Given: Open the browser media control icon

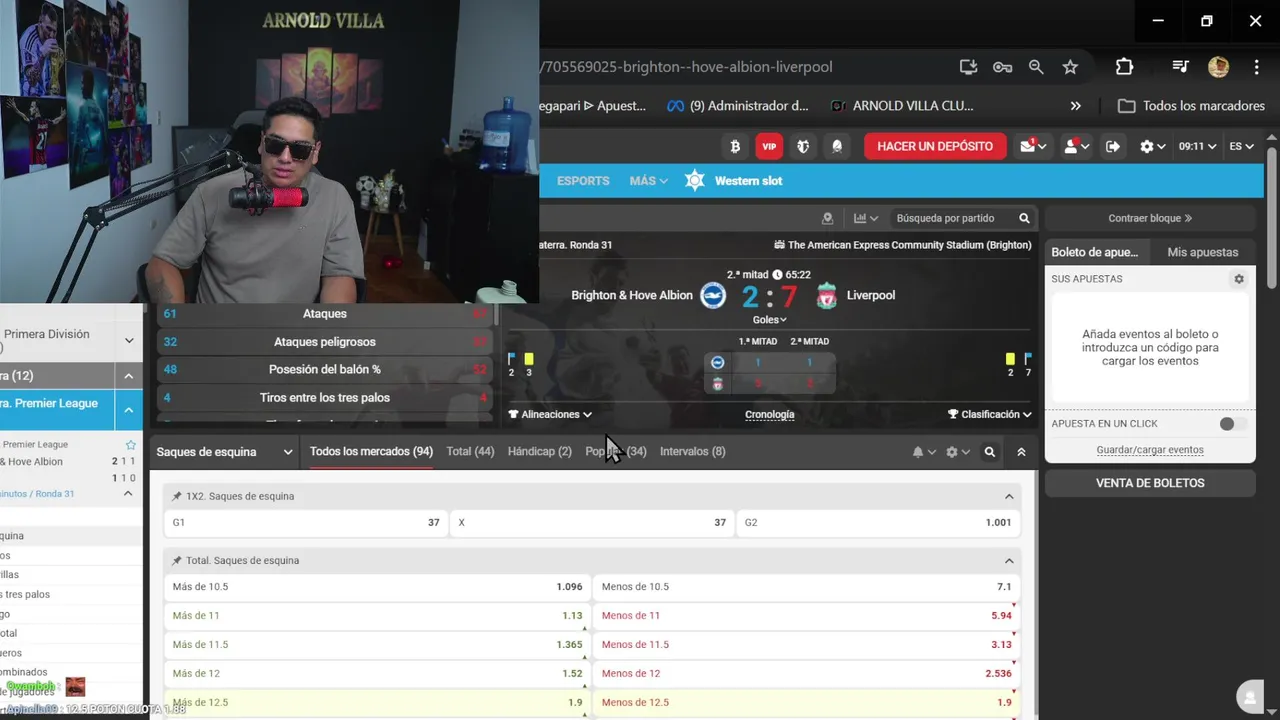Looking at the screenshot, I should pos(1180,67).
